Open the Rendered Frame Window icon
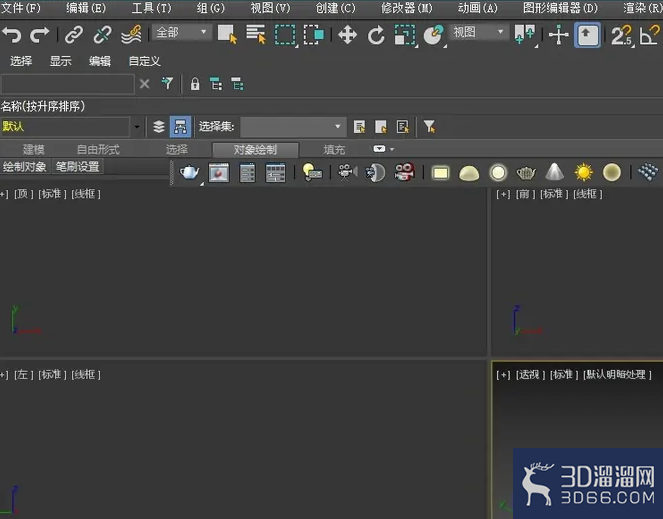 (219, 173)
